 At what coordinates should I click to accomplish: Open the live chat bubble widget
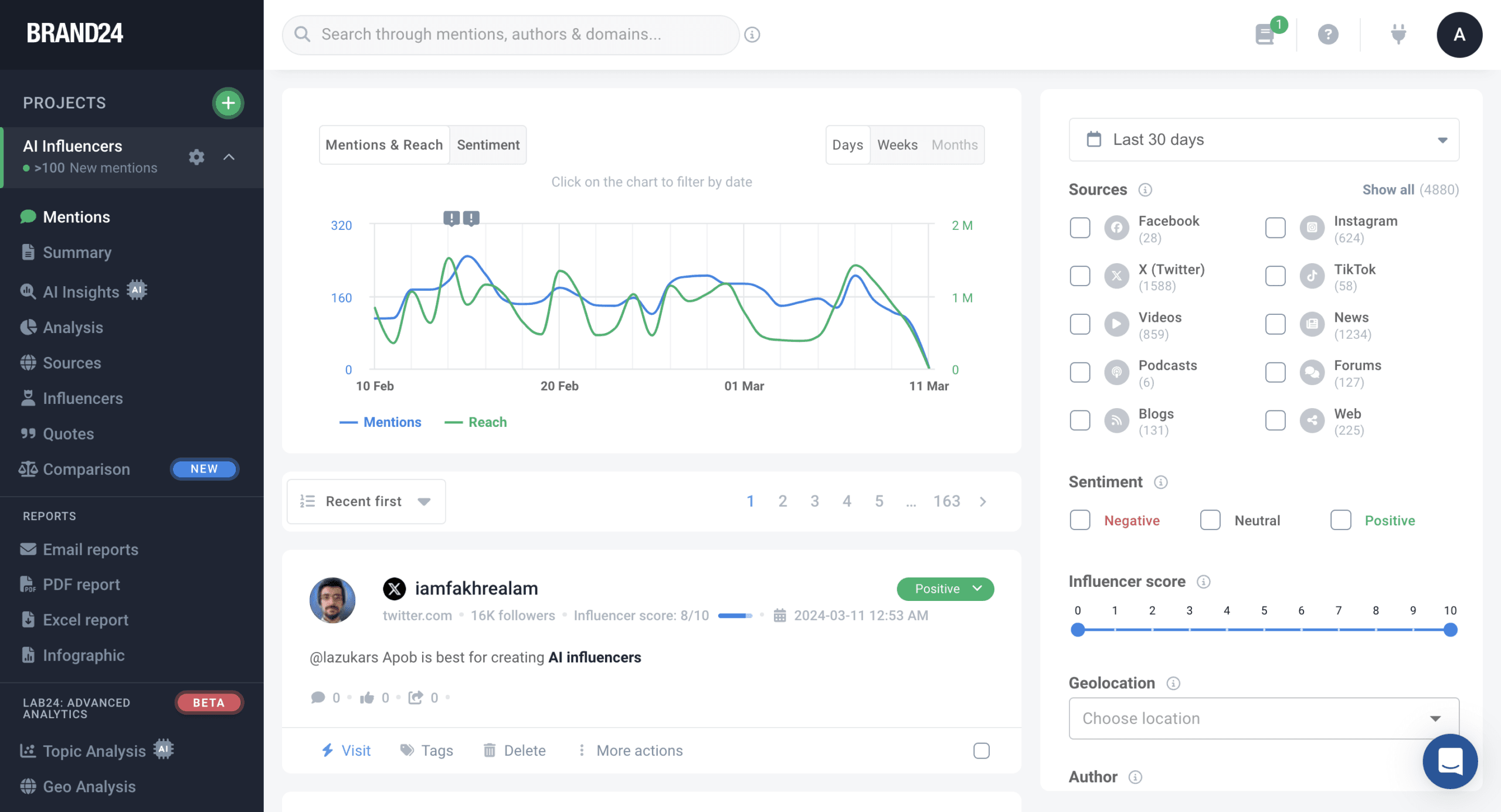tap(1450, 761)
